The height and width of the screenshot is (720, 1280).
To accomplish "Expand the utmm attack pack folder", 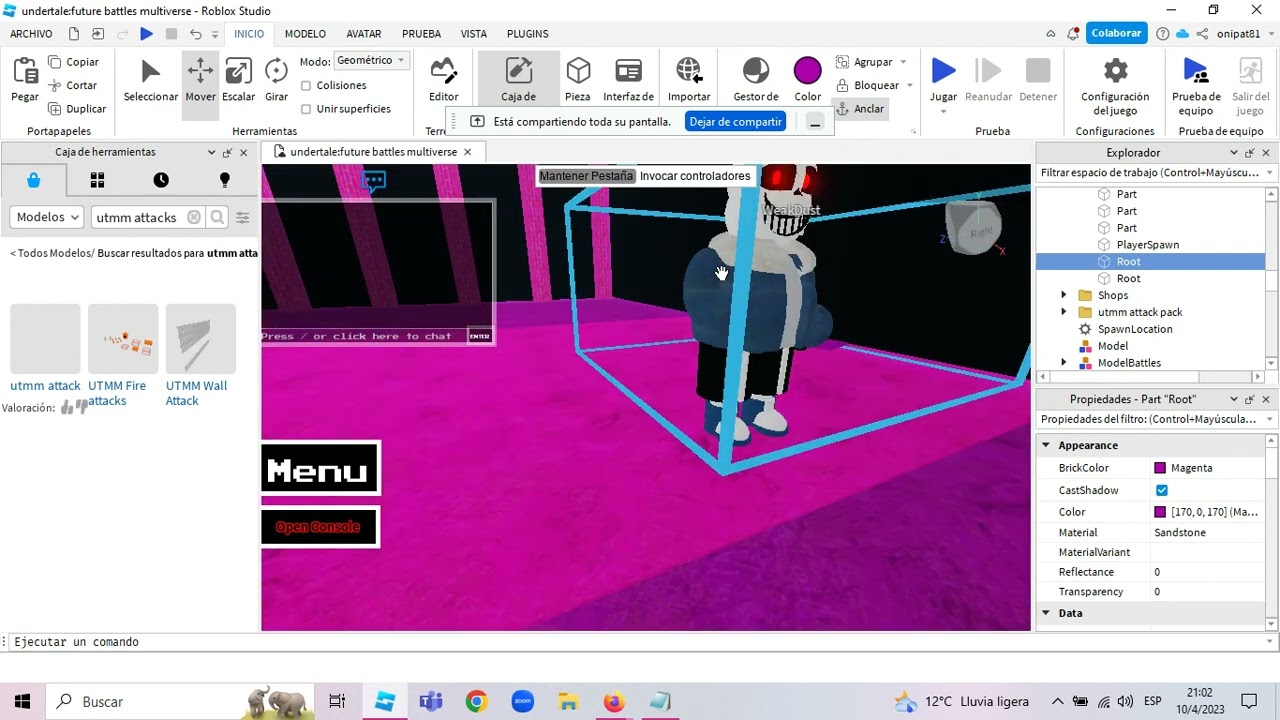I will coord(1063,312).
